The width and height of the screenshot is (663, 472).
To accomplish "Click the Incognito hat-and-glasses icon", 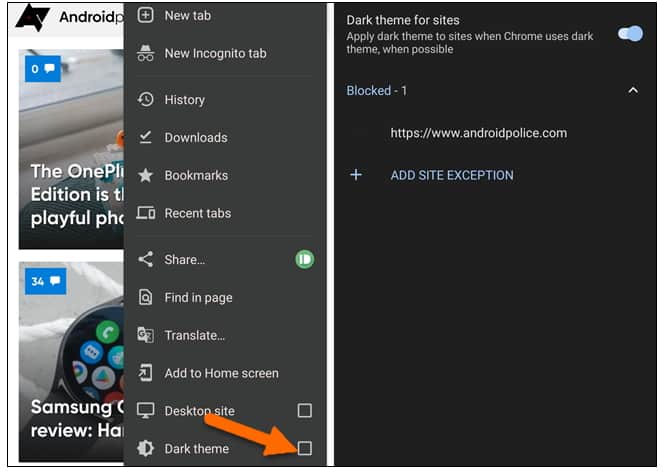I will pyautogui.click(x=145, y=53).
